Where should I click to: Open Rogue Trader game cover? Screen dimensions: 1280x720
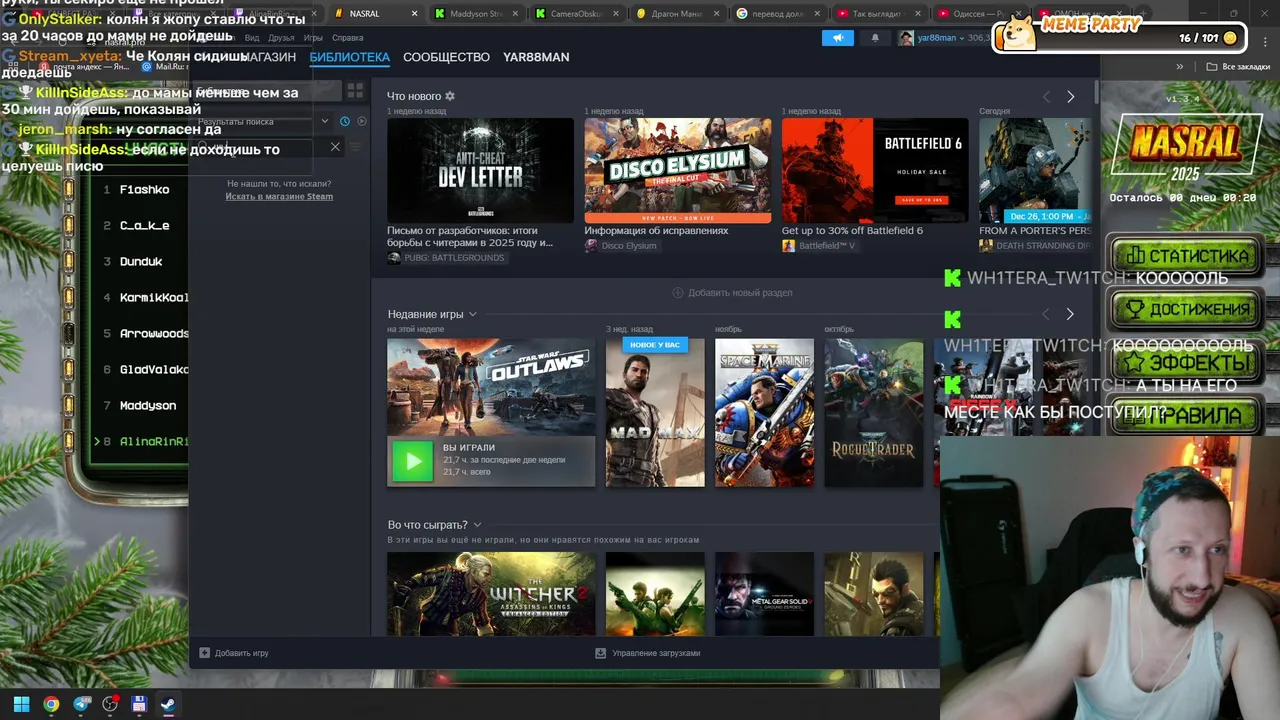point(874,413)
